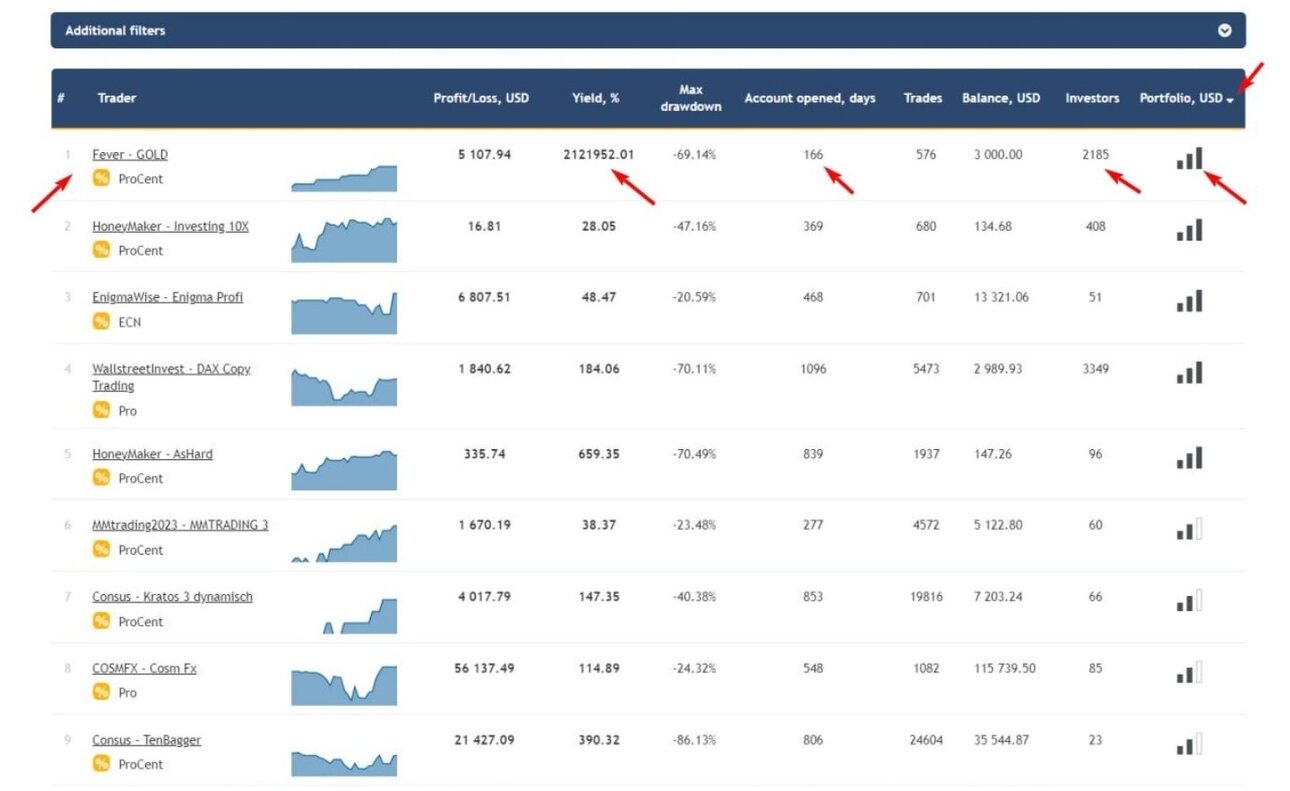This screenshot has height=791, width=1290.
Task: Open HoneyMaker - Investing 10X trader link
Action: click(170, 226)
